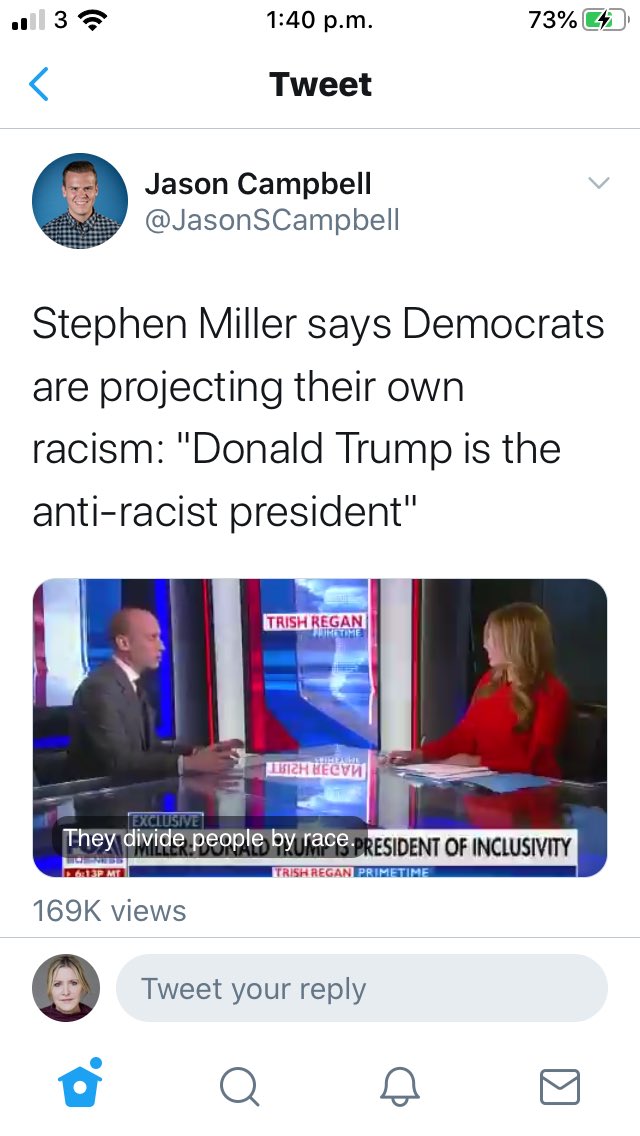
Task: Open the Messages envelope tab
Action: [560, 1087]
